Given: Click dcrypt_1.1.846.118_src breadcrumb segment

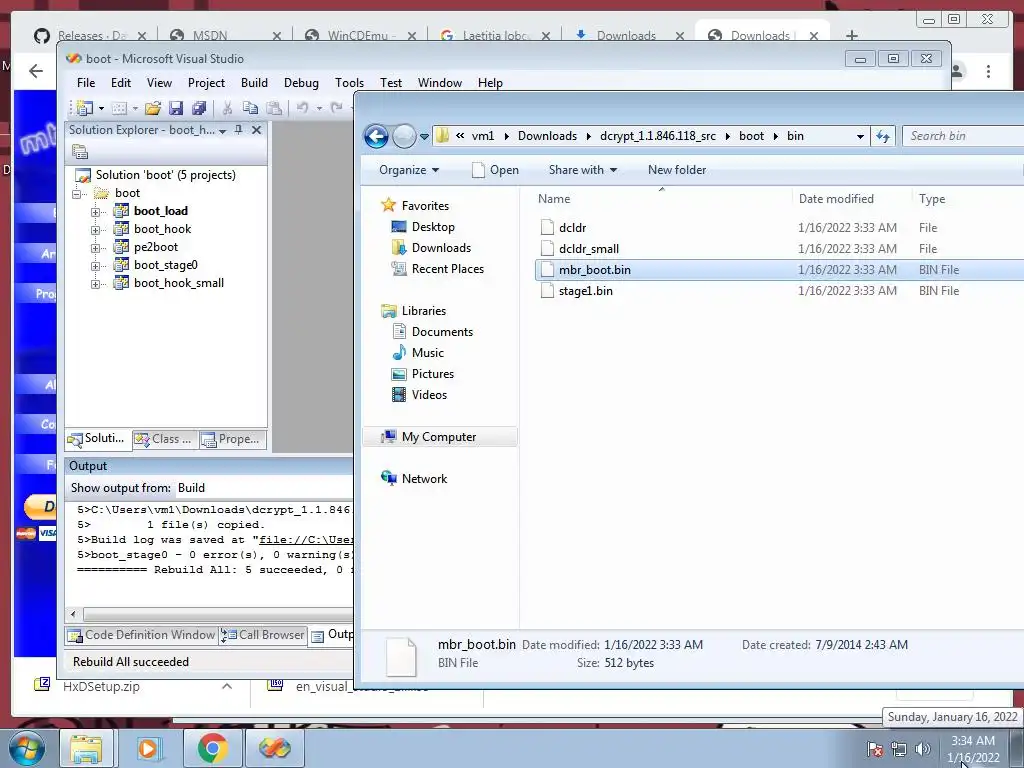Looking at the screenshot, I should [x=658, y=136].
